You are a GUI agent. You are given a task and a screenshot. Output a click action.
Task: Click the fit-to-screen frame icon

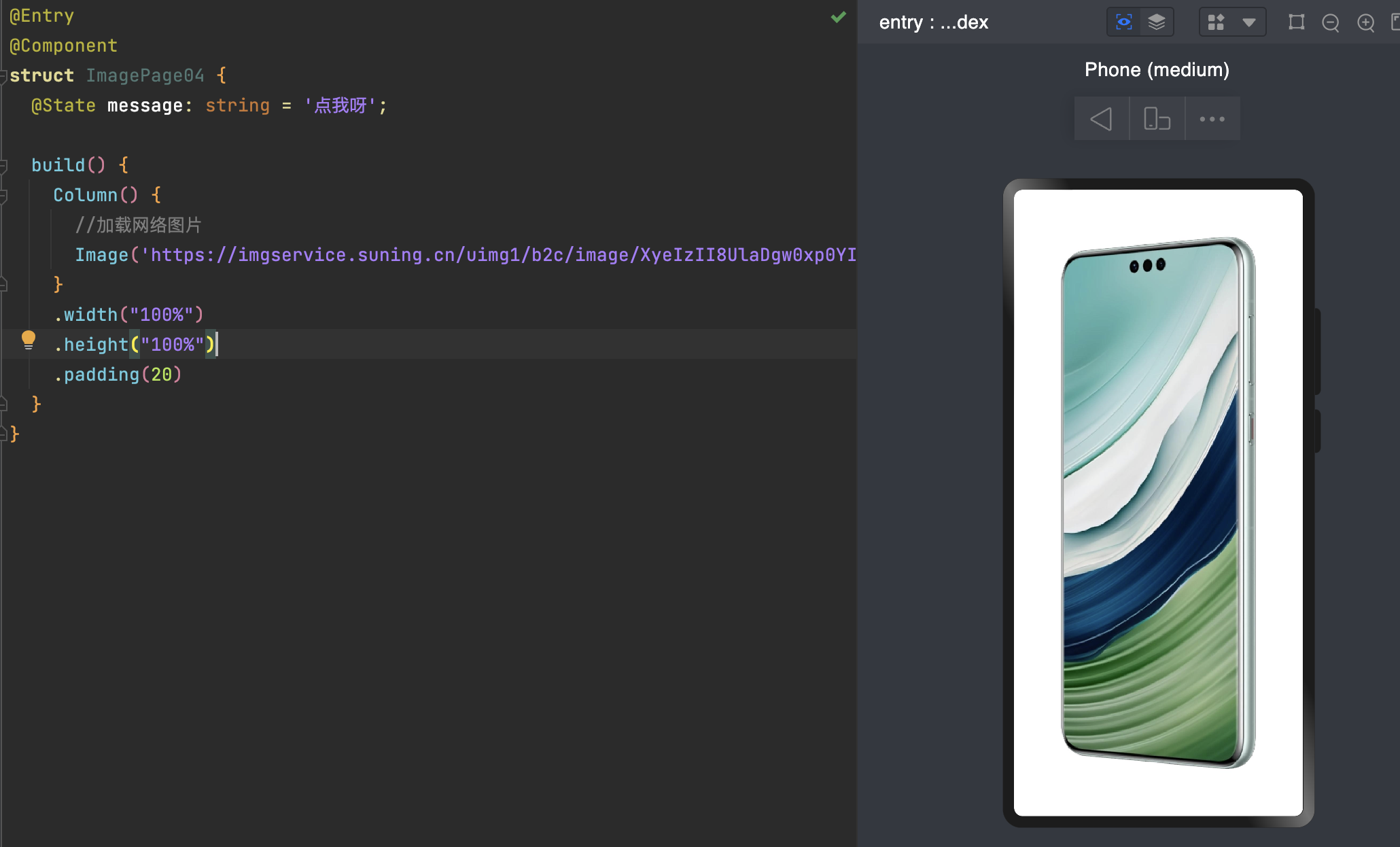[1297, 22]
